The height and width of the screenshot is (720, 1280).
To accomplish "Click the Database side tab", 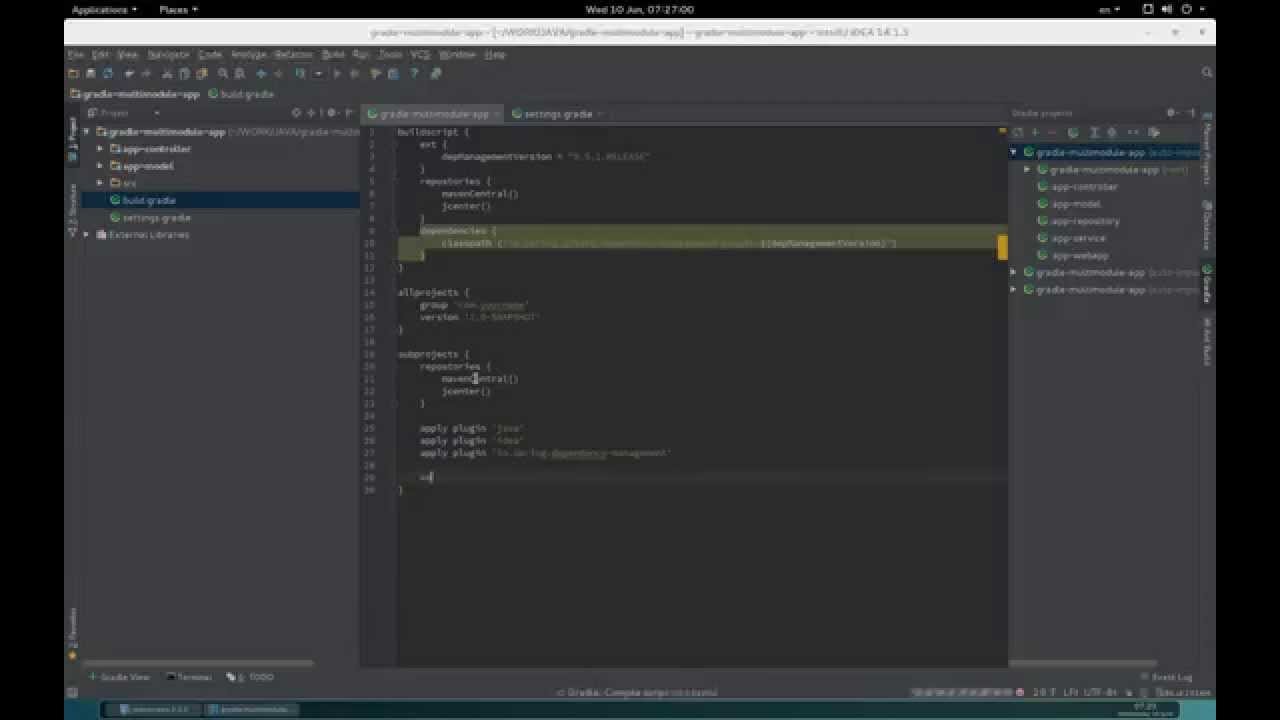I will [1207, 224].
